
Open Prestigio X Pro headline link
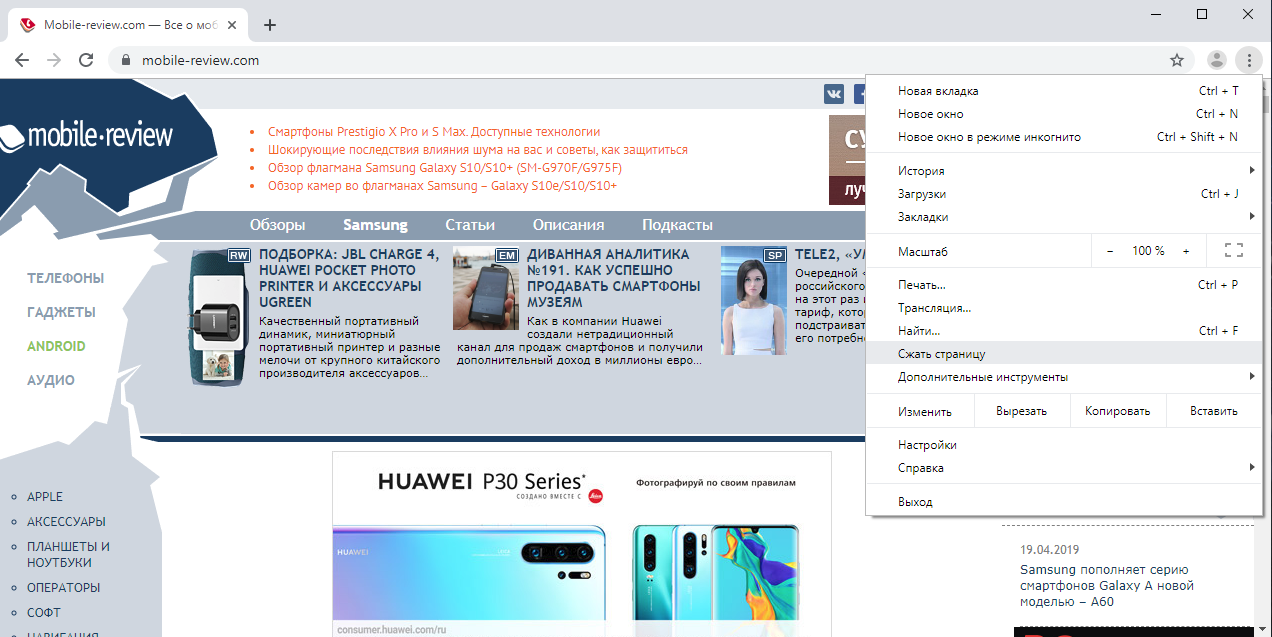(434, 132)
